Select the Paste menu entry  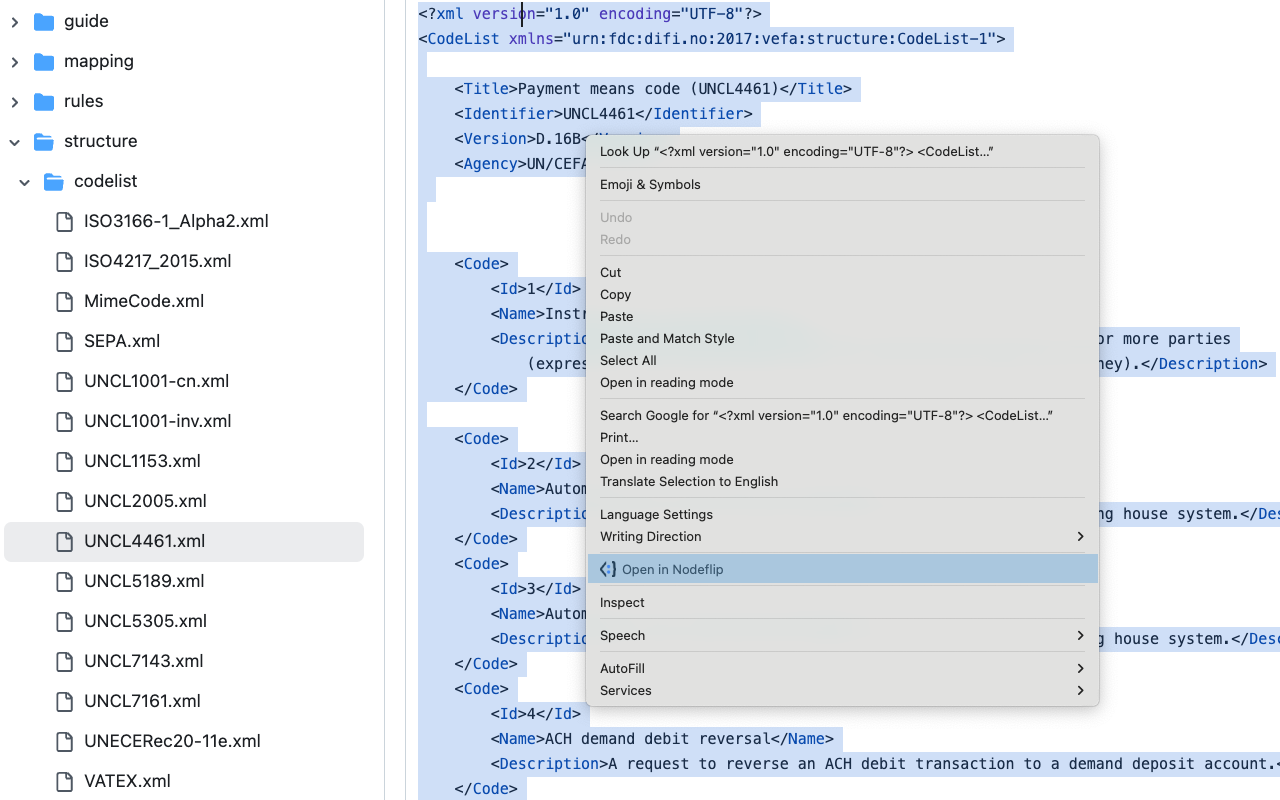point(843,316)
